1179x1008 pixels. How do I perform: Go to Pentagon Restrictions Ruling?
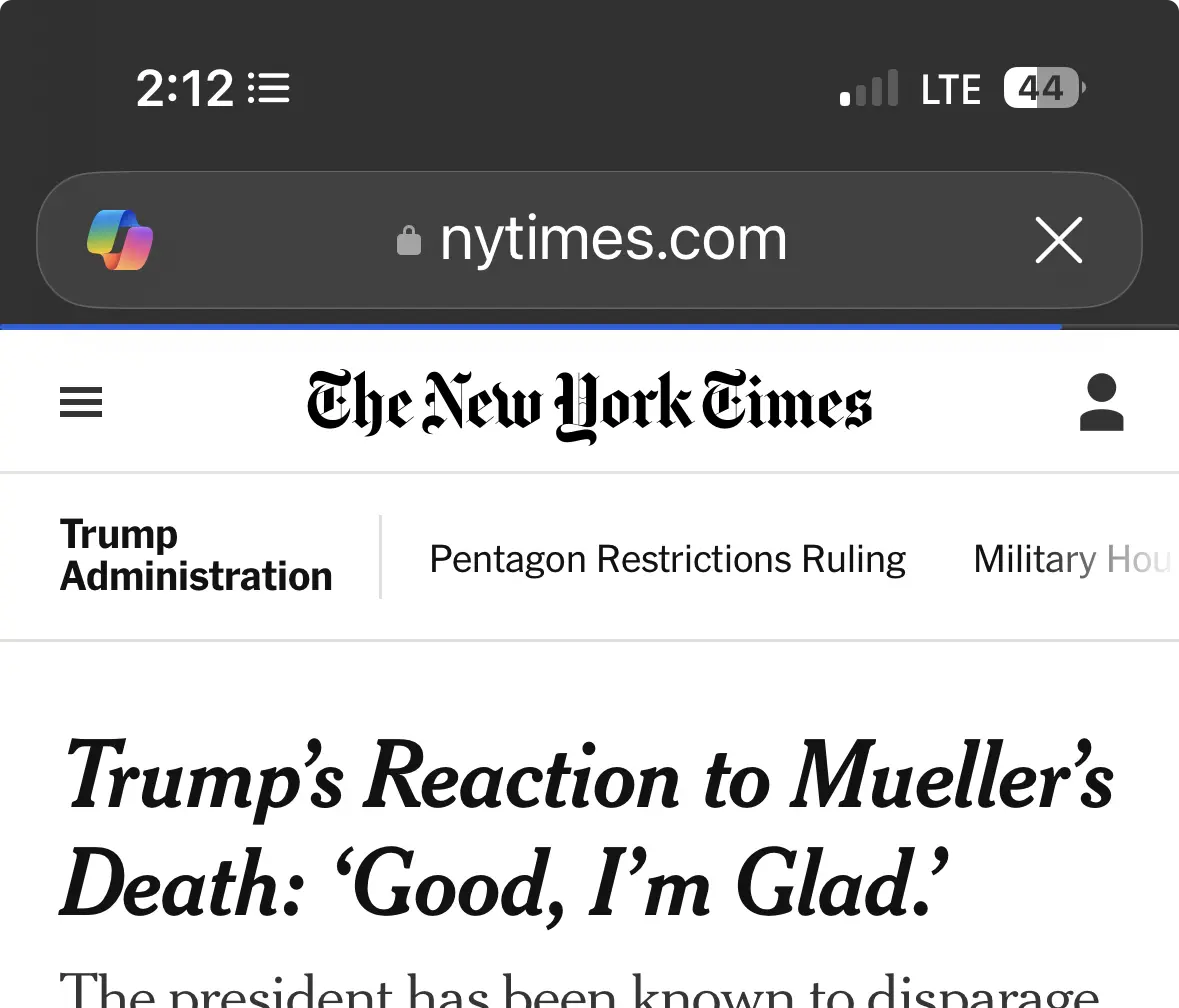[x=667, y=559]
